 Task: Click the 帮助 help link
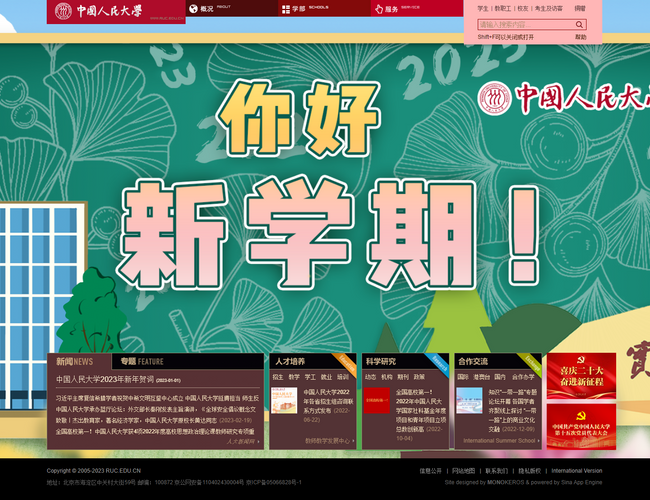coord(581,37)
